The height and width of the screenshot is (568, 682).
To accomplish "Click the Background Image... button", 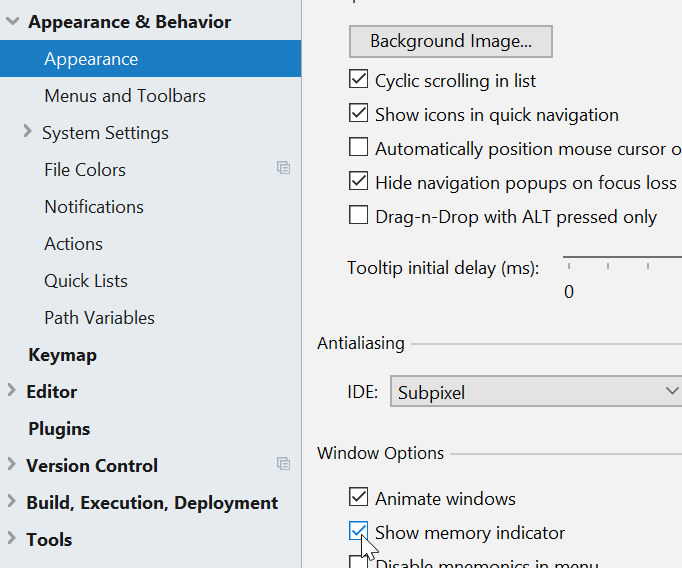I will coord(450,41).
